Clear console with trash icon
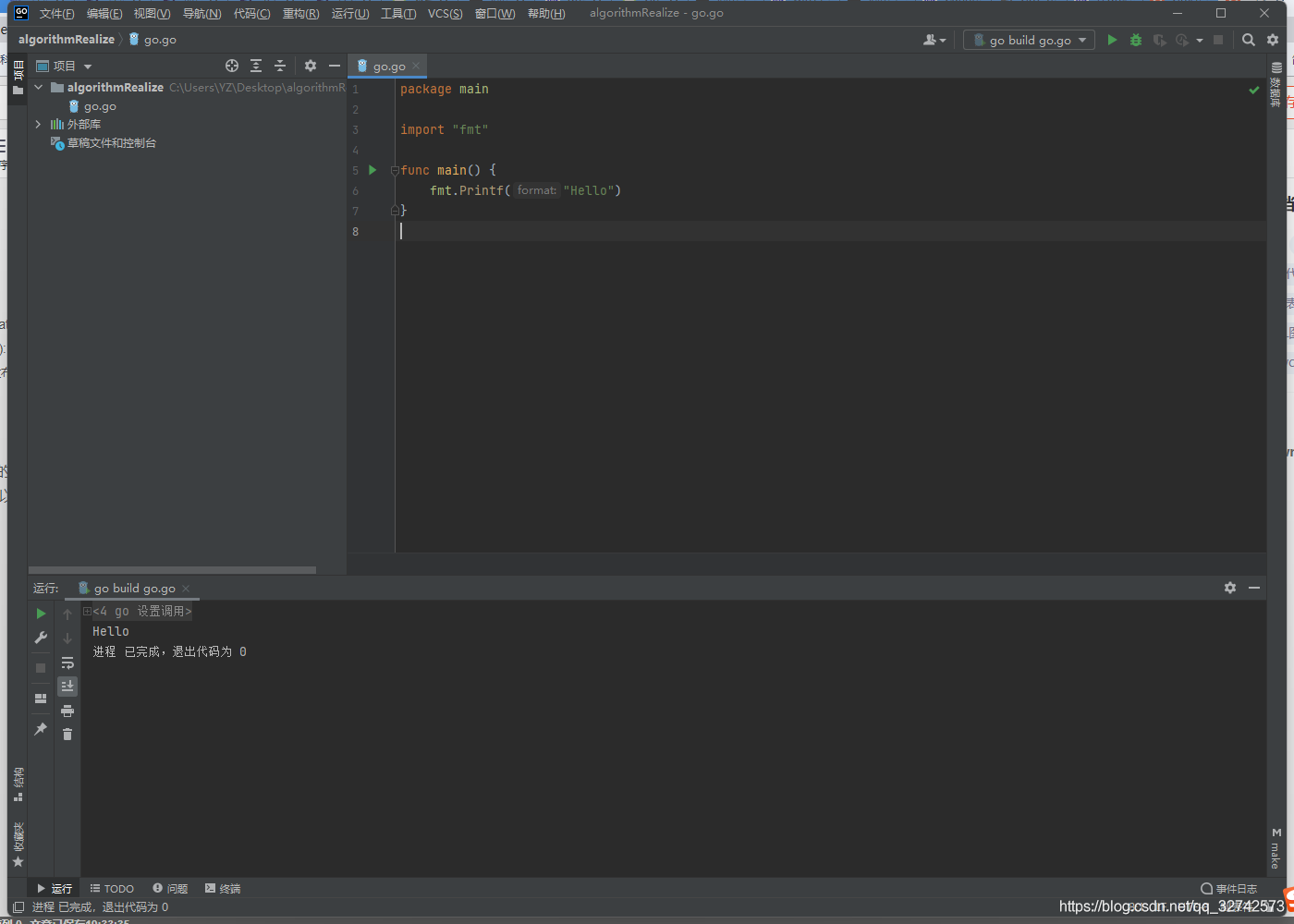The height and width of the screenshot is (924, 1294). [67, 734]
